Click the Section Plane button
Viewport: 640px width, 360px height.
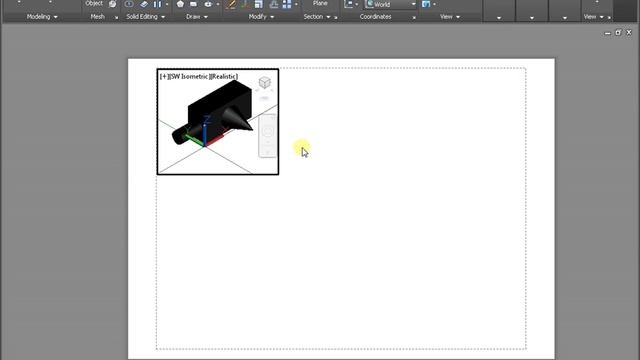click(x=320, y=3)
